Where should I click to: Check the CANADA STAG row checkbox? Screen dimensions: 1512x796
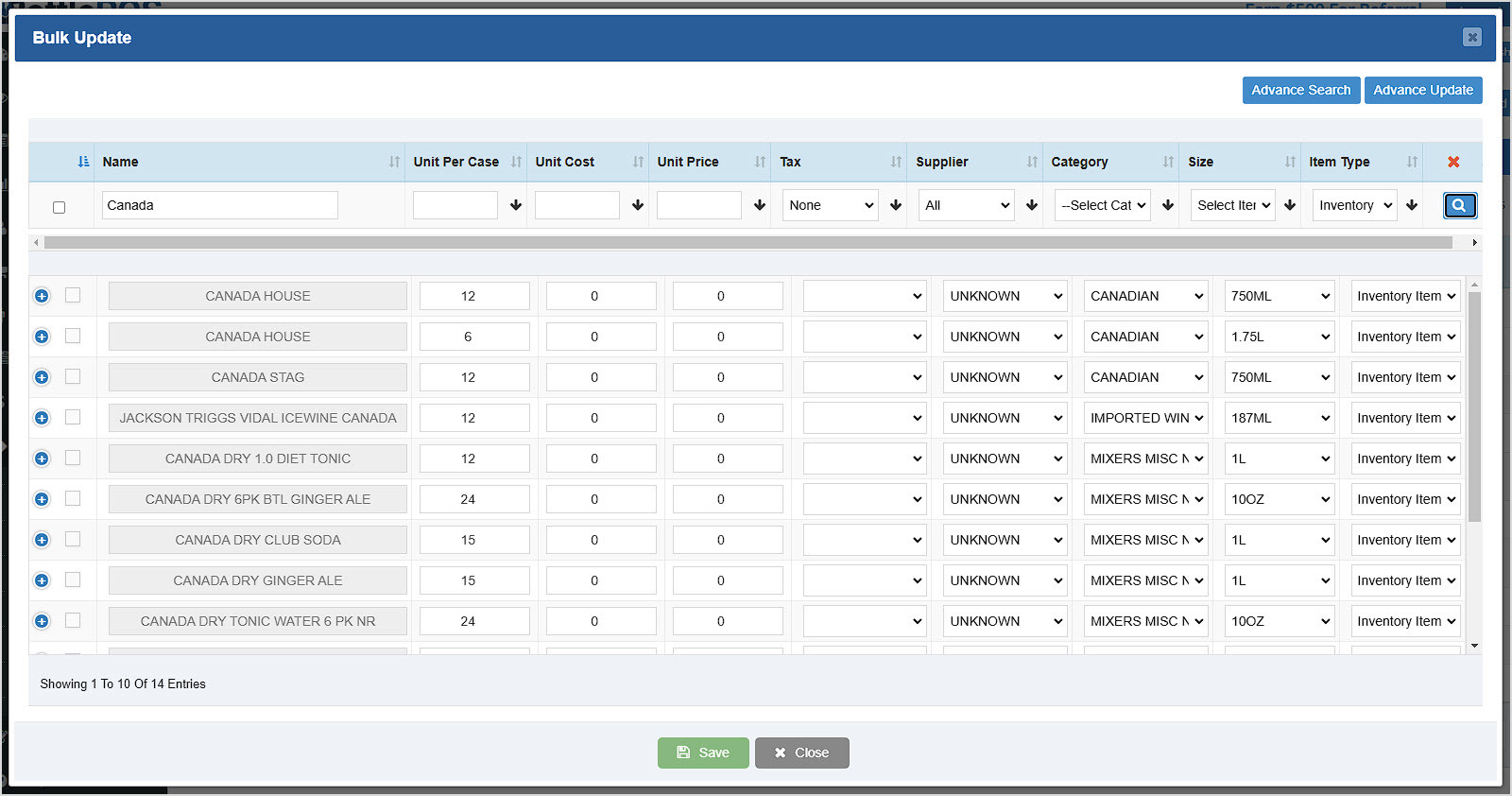point(73,376)
